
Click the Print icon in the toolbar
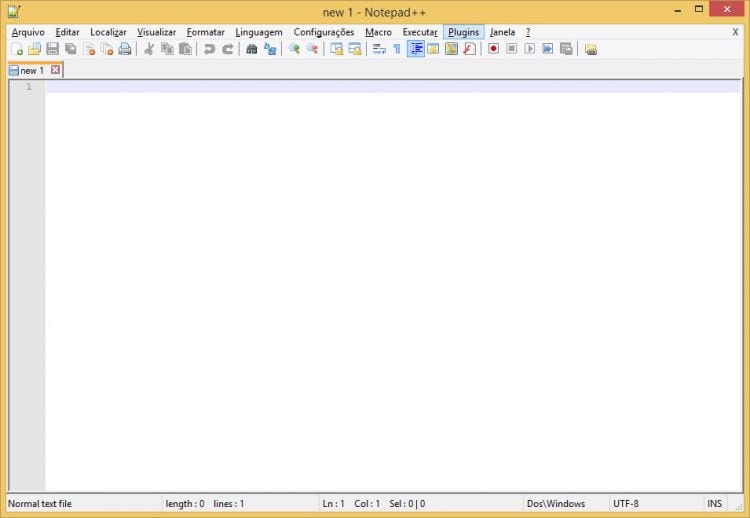[x=125, y=49]
